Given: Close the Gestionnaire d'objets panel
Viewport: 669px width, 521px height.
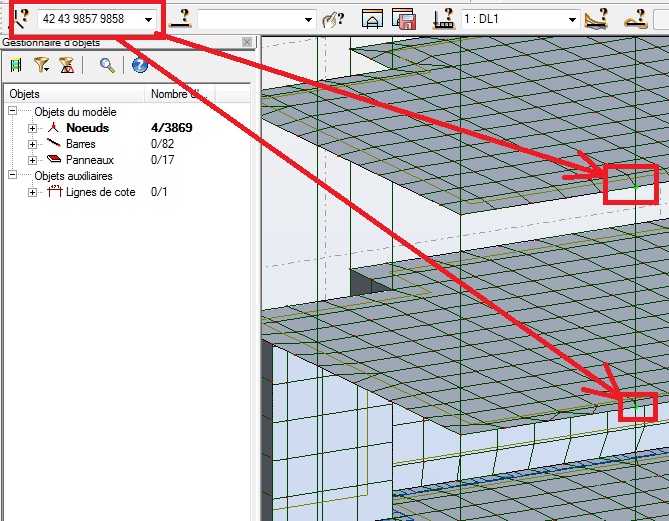Looking at the screenshot, I should 247,42.
